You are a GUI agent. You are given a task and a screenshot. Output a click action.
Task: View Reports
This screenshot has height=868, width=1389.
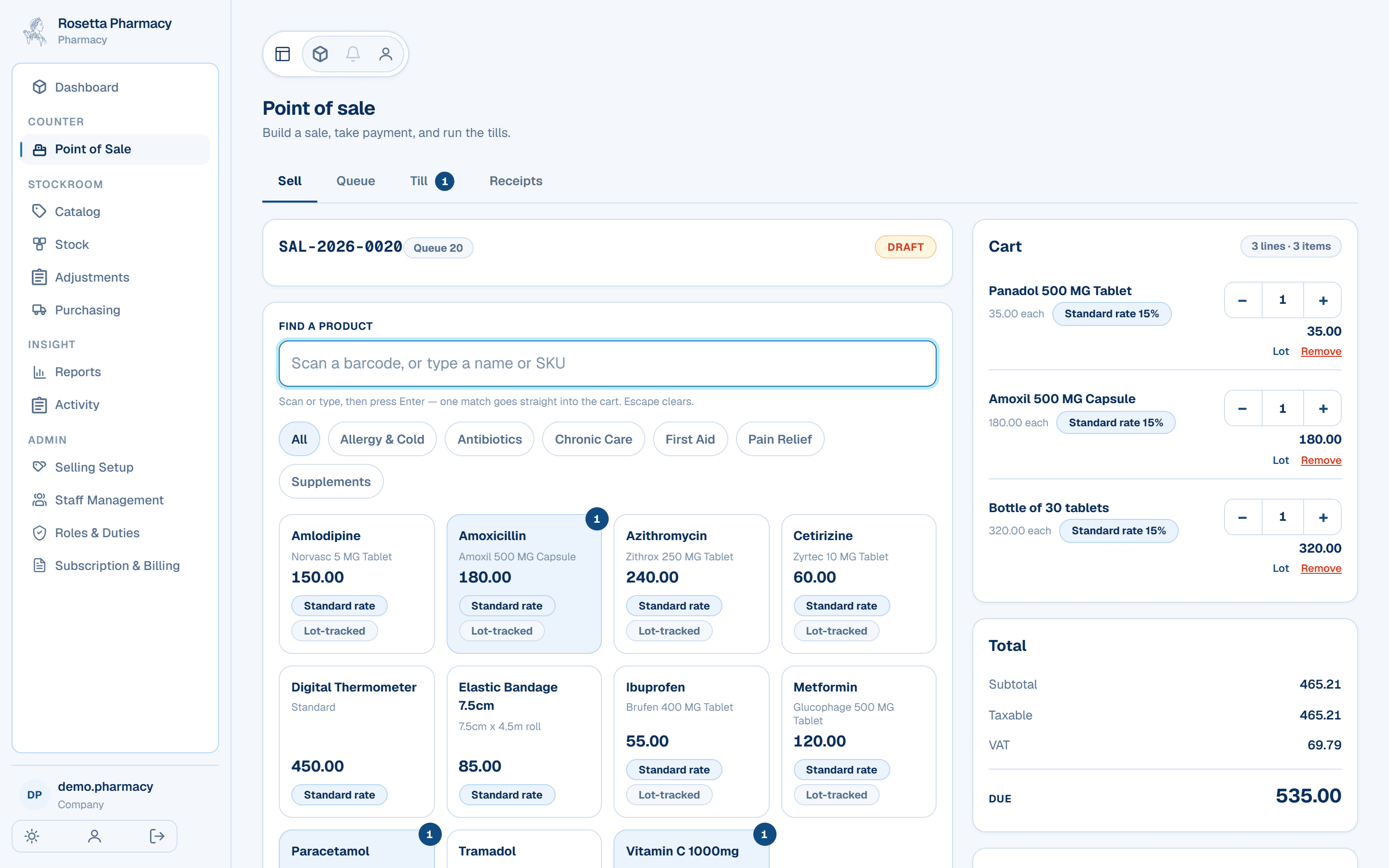click(115, 372)
